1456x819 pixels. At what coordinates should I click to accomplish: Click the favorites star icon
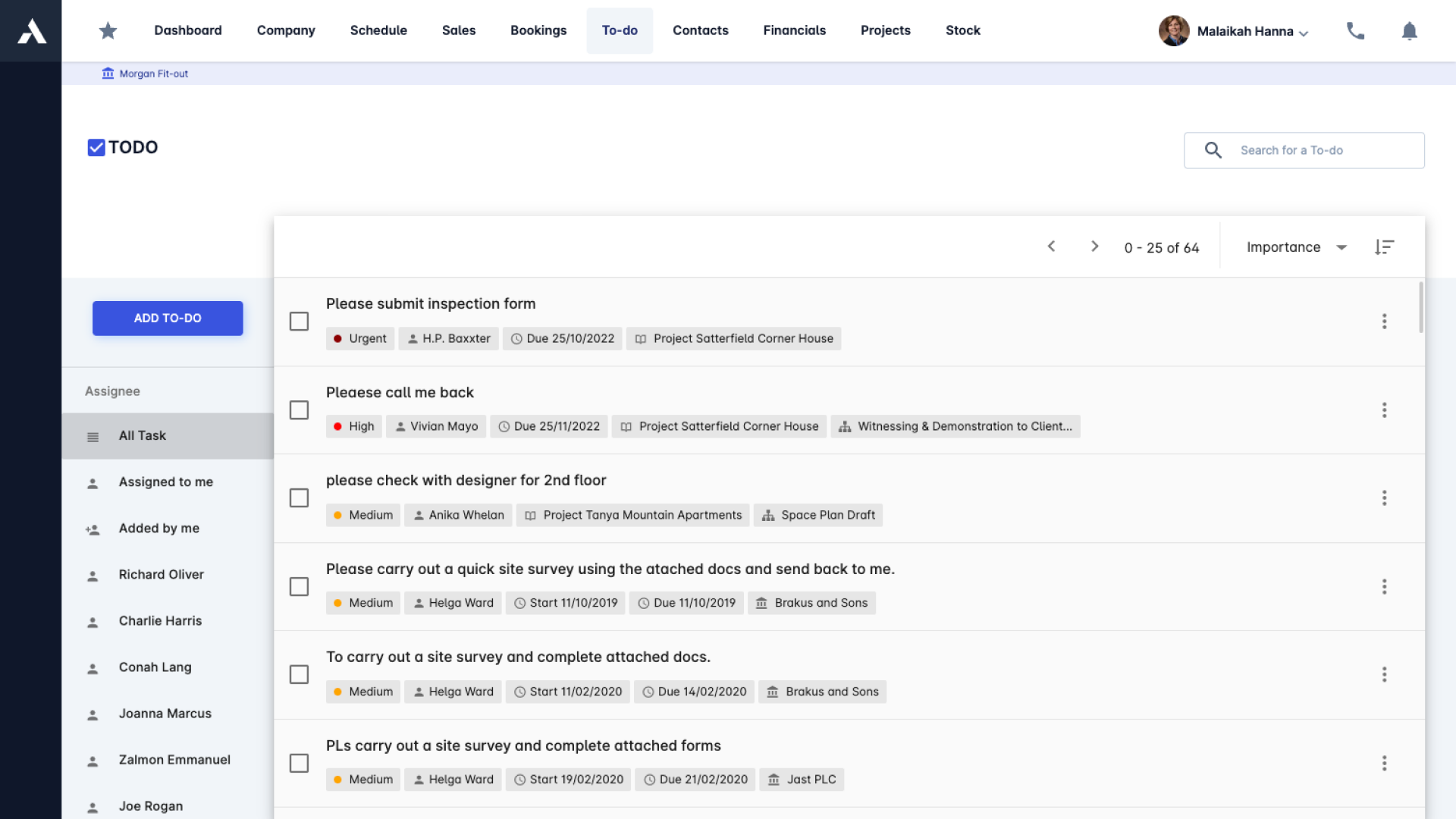(108, 31)
